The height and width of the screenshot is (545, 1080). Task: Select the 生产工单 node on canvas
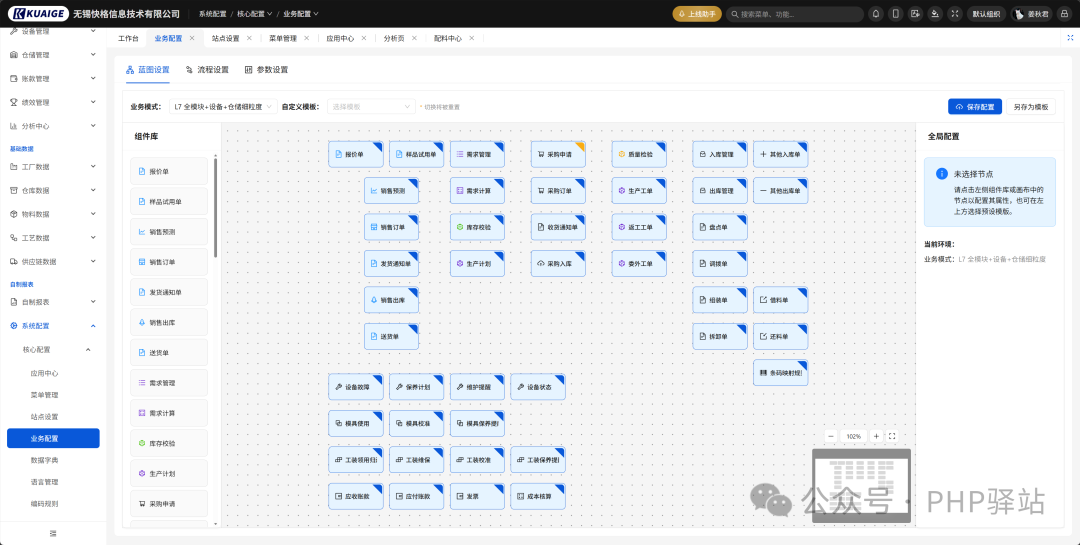pos(639,191)
